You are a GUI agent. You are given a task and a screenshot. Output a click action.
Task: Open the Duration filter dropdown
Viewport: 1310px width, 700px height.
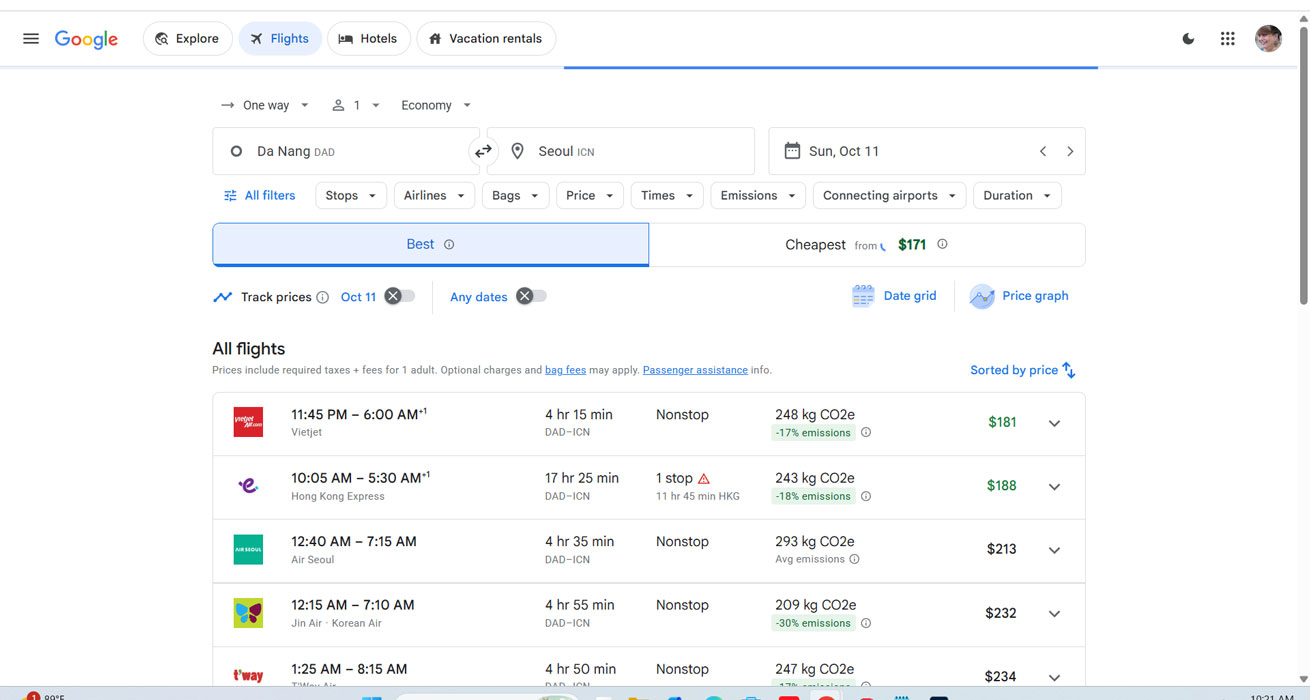click(1017, 195)
